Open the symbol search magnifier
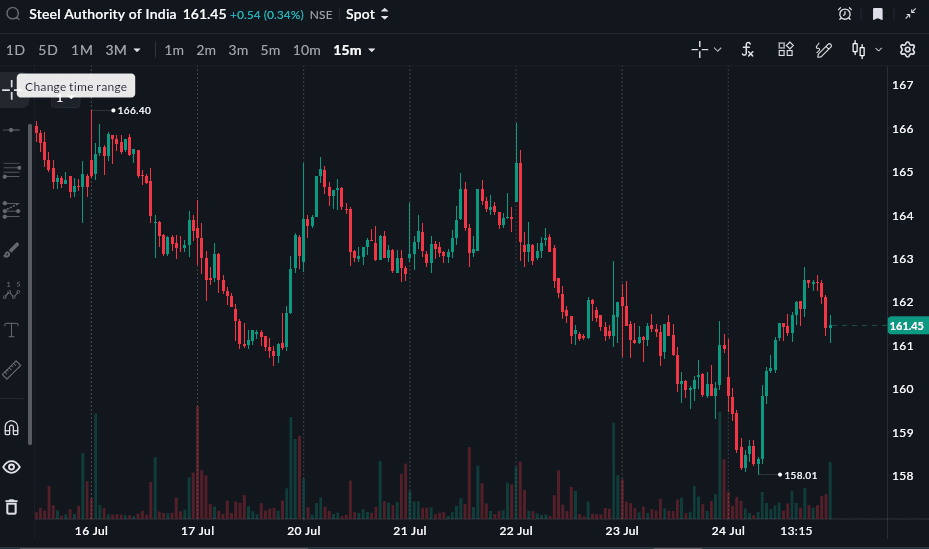This screenshot has height=549, width=929. pyautogui.click(x=12, y=14)
